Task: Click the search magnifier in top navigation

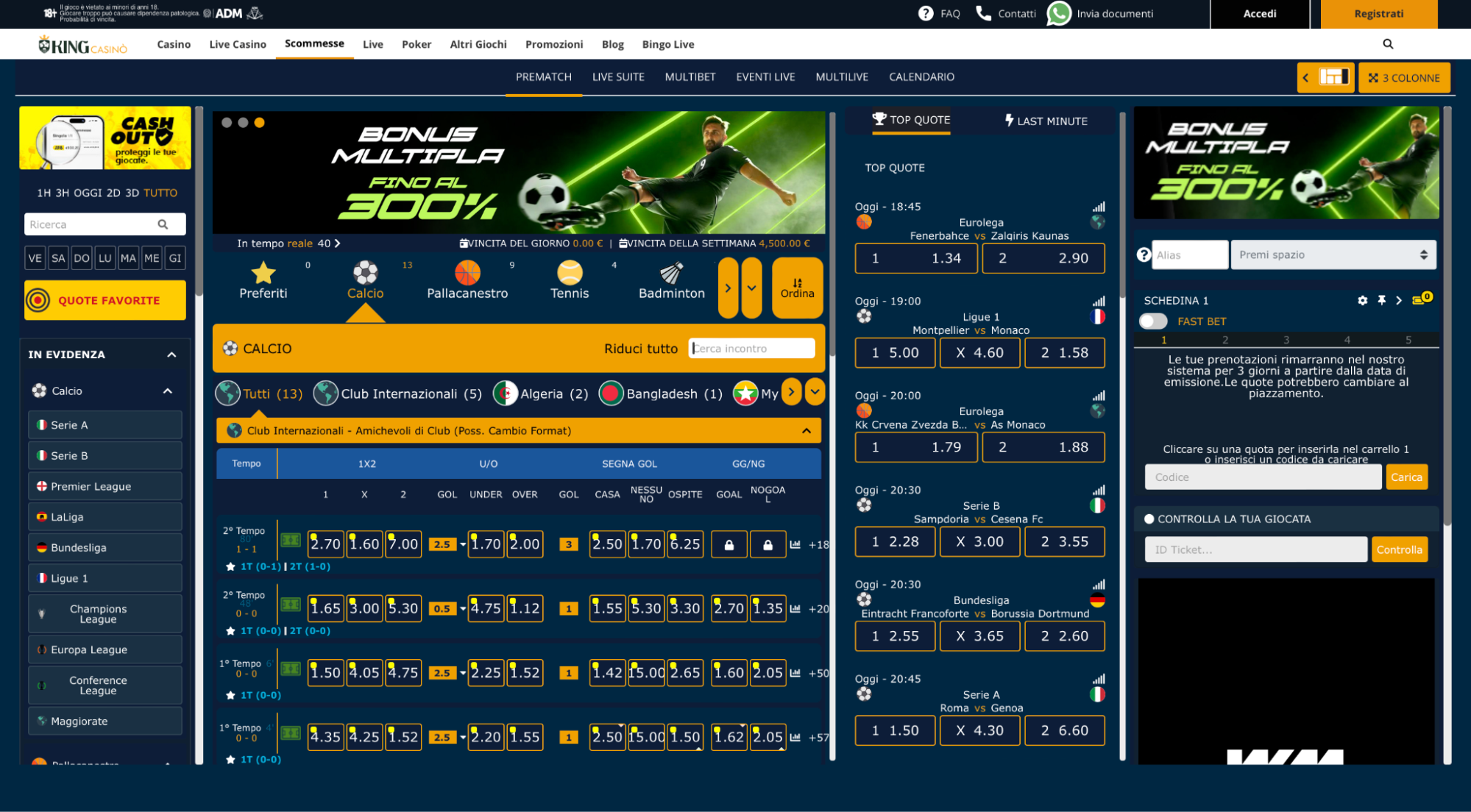Action: coord(1387,44)
